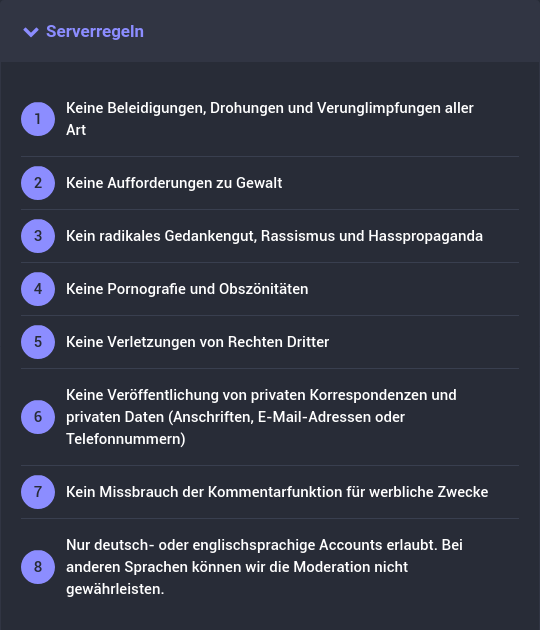Viewport: 540px width, 630px height.
Task: Select the number 3 rule badge
Action: [x=38, y=236]
